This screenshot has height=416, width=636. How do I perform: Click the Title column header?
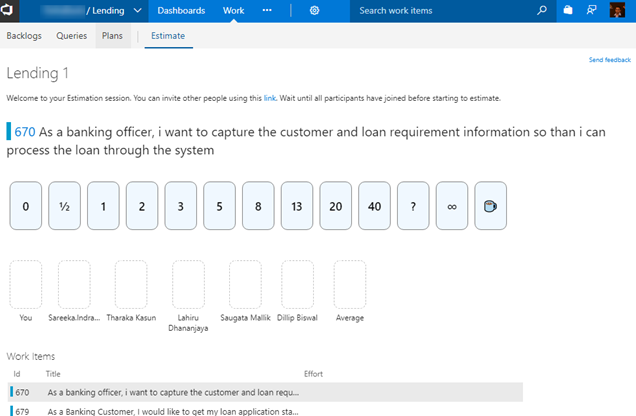53,374
